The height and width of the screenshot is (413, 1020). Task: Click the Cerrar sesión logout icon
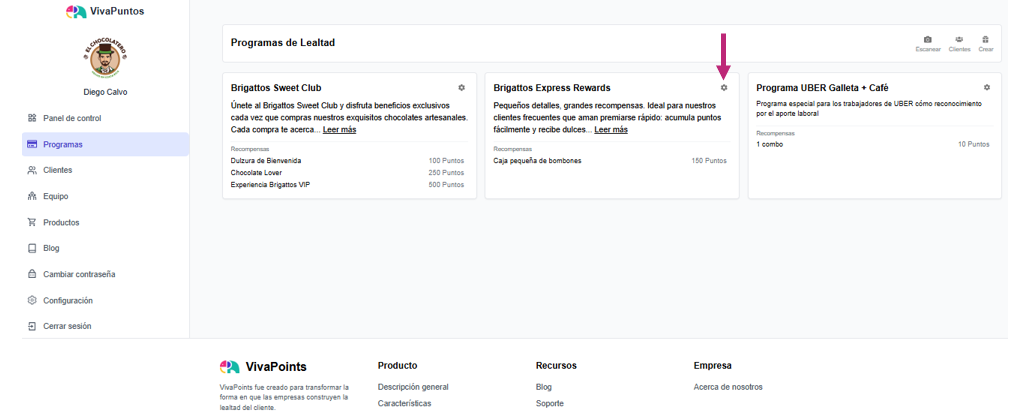point(32,326)
